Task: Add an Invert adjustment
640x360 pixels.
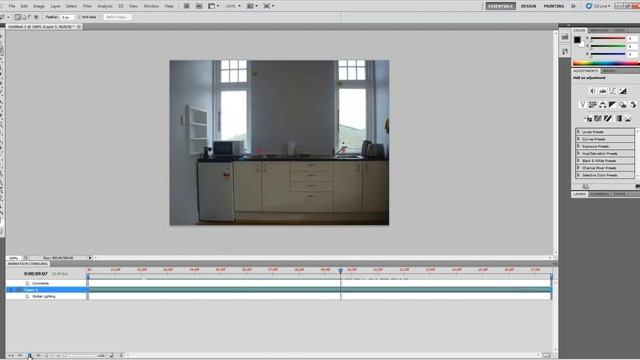Action: coord(588,118)
